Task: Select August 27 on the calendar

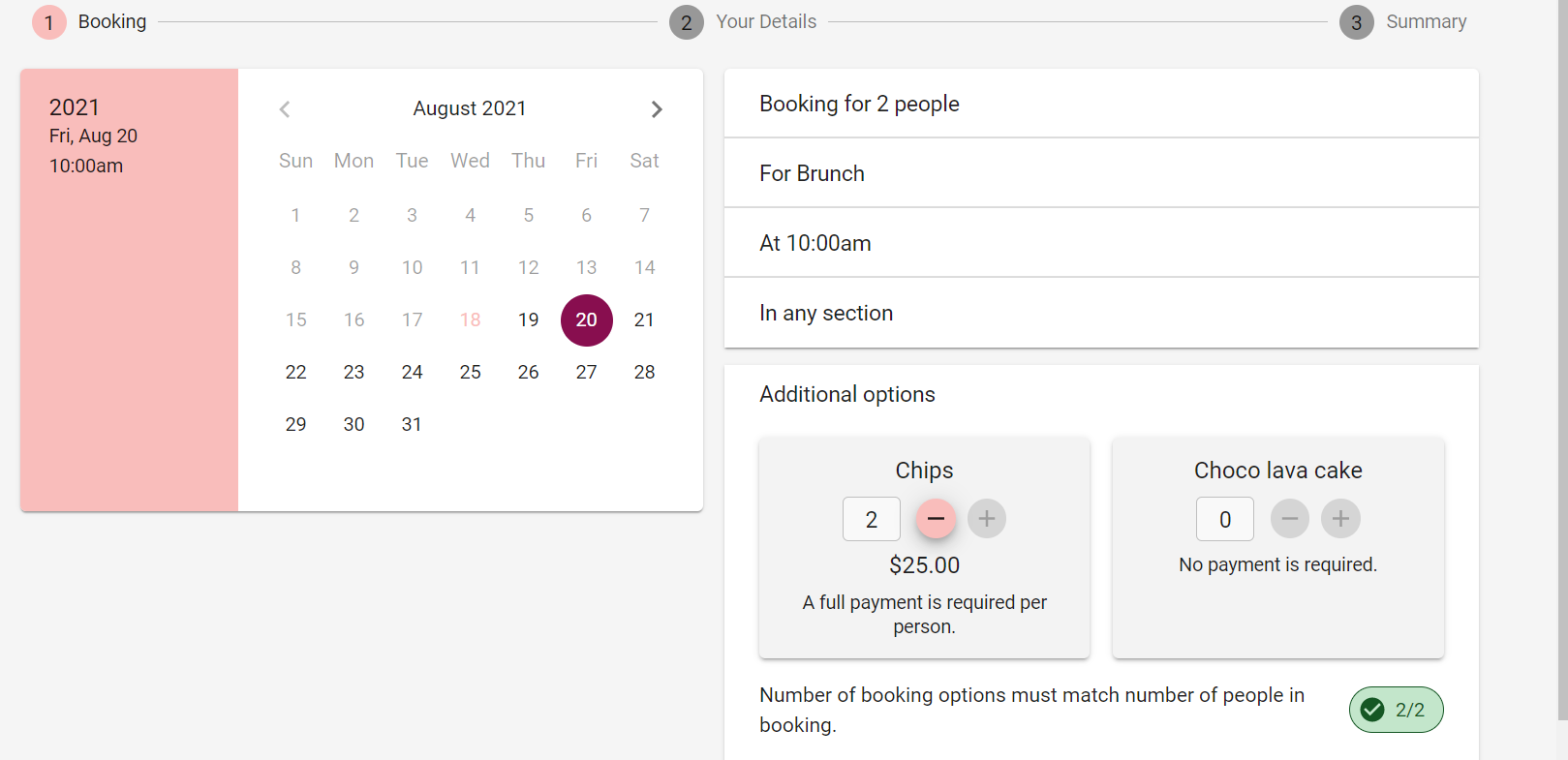Action: 586,372
